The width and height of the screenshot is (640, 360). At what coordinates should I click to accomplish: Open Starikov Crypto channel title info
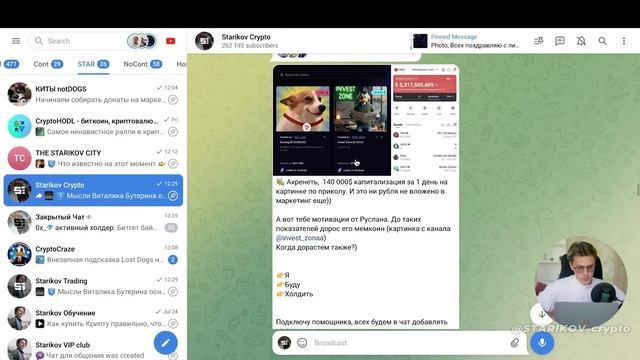pos(246,37)
